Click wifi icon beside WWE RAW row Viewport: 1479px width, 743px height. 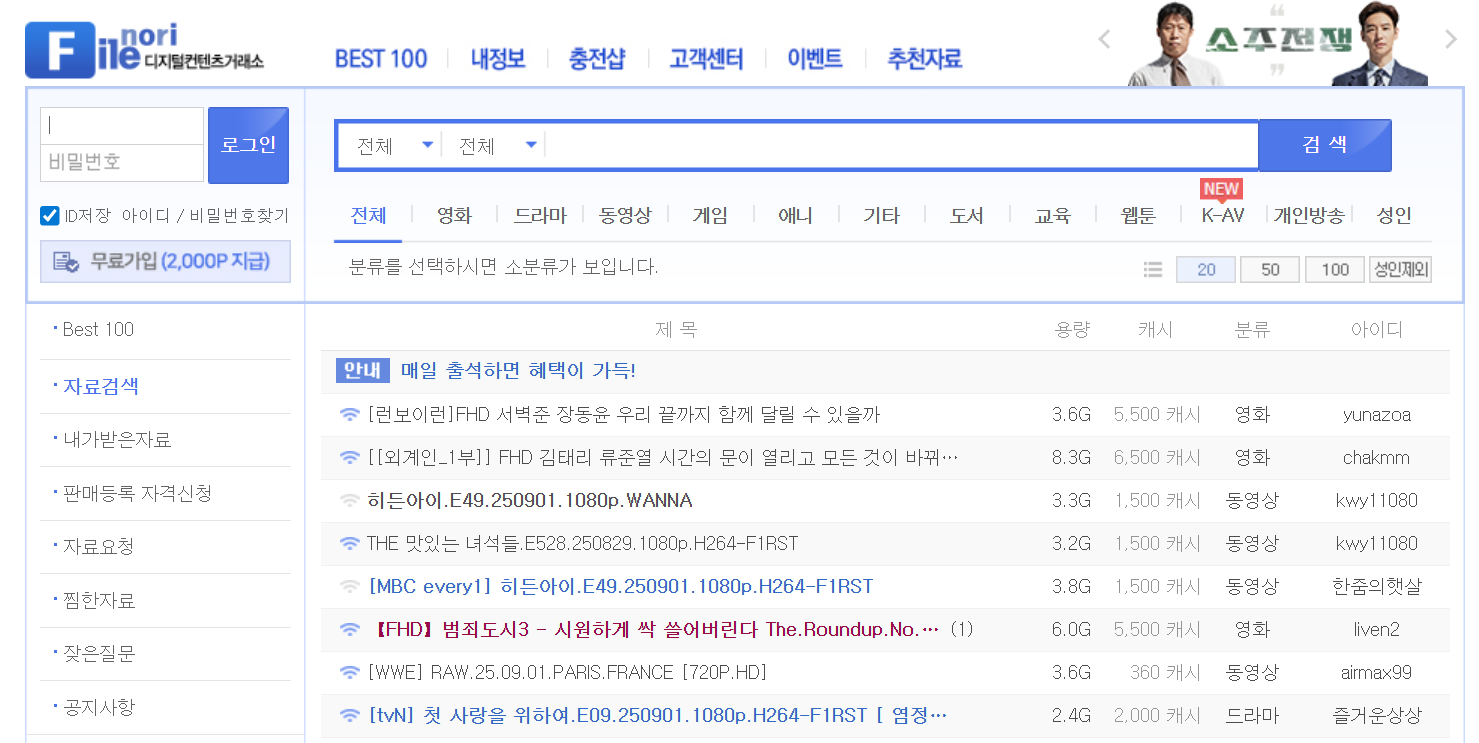(349, 672)
